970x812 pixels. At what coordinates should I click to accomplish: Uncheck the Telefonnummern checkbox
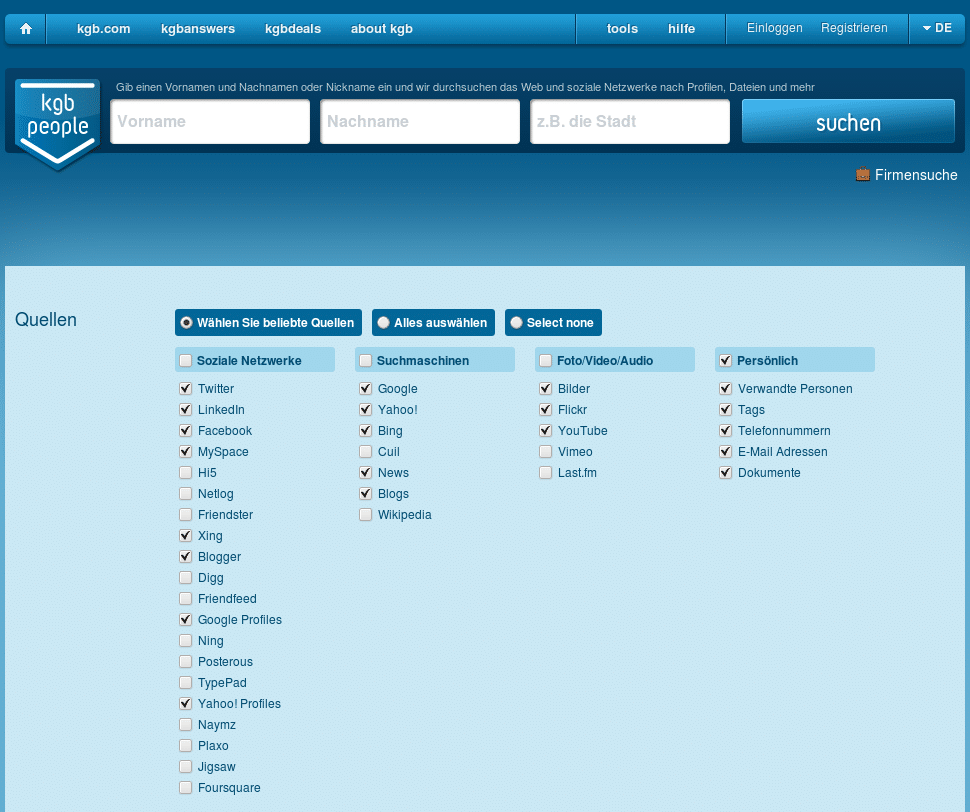726,430
